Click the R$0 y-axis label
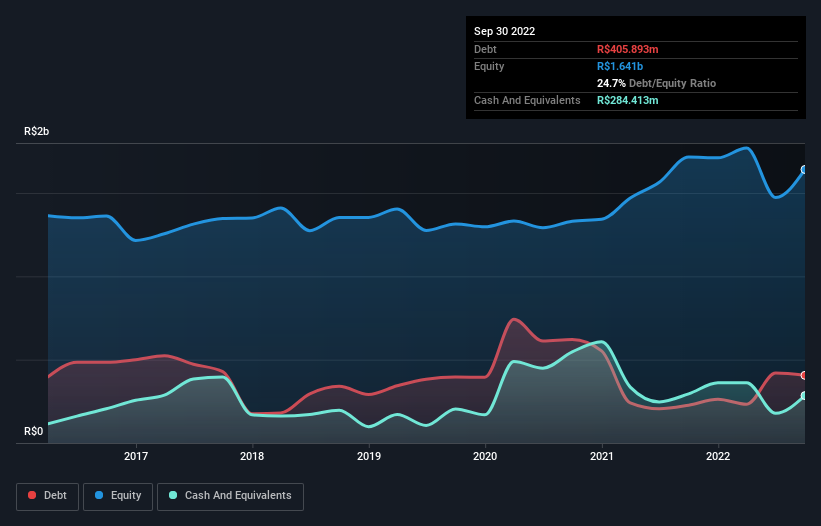The image size is (821, 526). (x=34, y=431)
